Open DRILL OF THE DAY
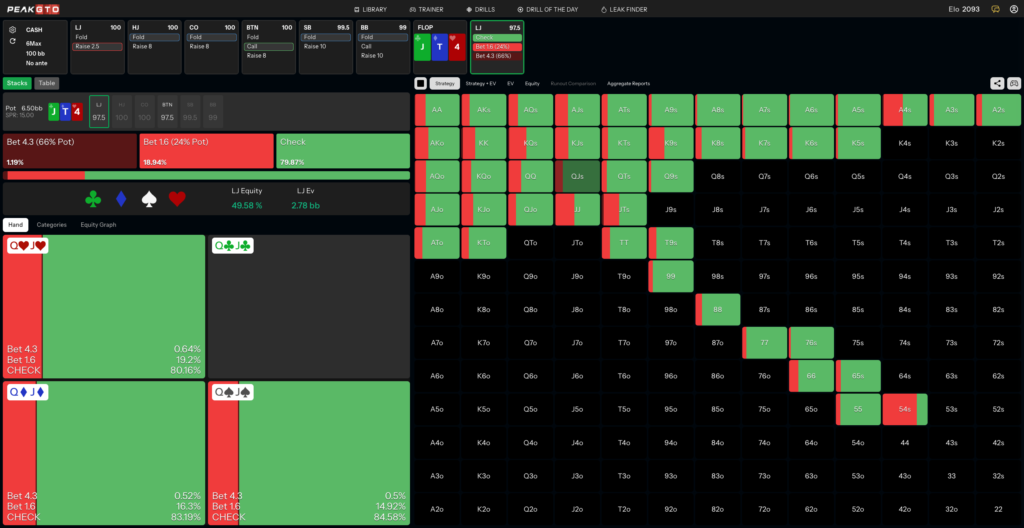The height and width of the screenshot is (528, 1024). (547, 9)
